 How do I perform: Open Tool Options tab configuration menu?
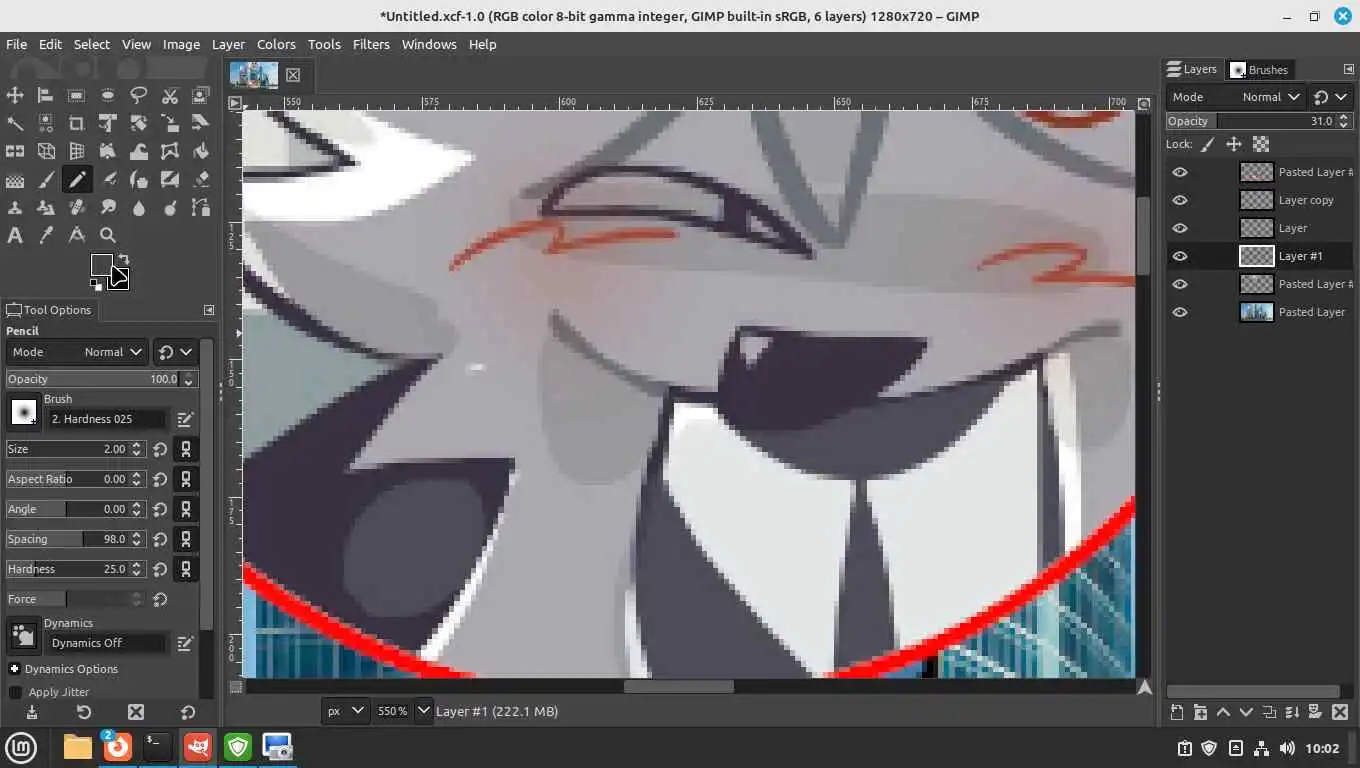point(209,310)
